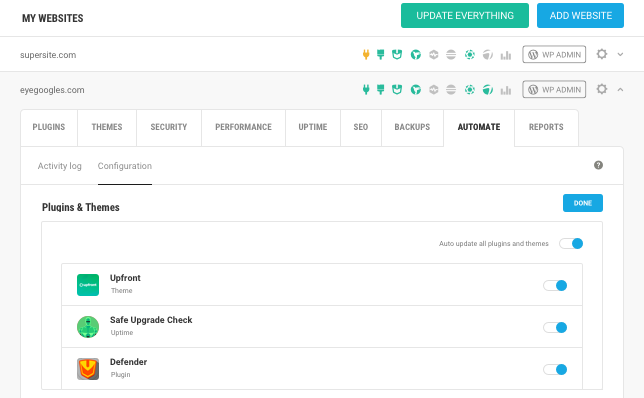Image resolution: width=644 pixels, height=398 pixels.
Task: Toggle Auto update all plugins and themes
Action: pyautogui.click(x=571, y=244)
